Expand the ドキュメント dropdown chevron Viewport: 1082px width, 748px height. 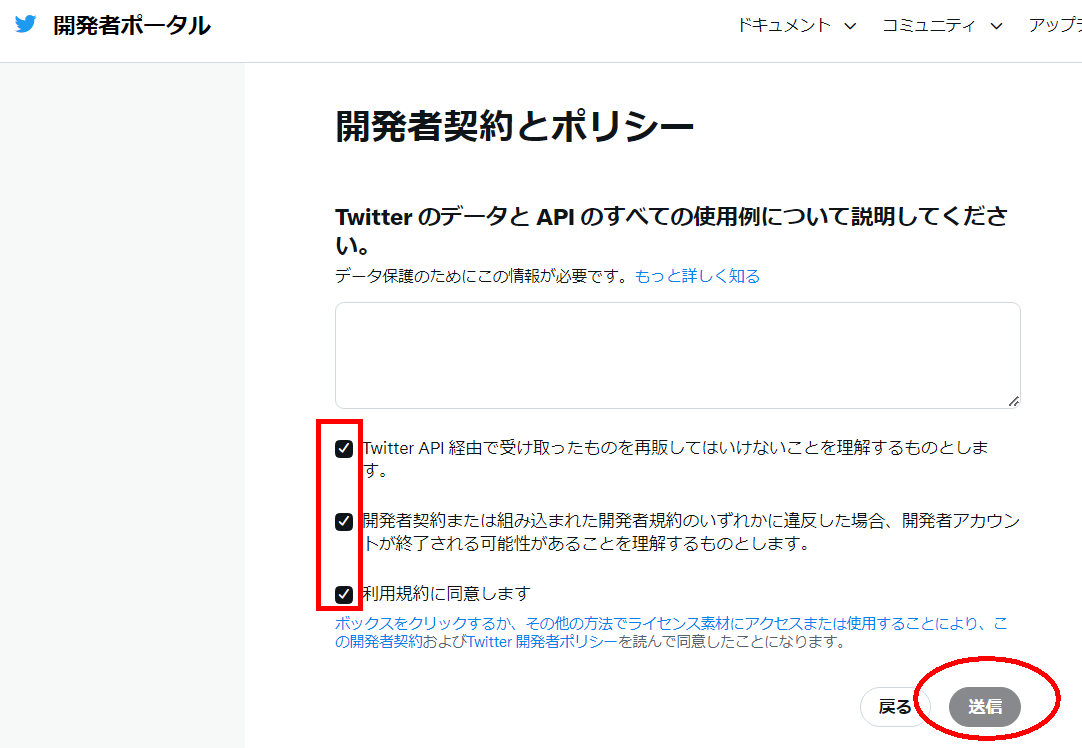(850, 26)
